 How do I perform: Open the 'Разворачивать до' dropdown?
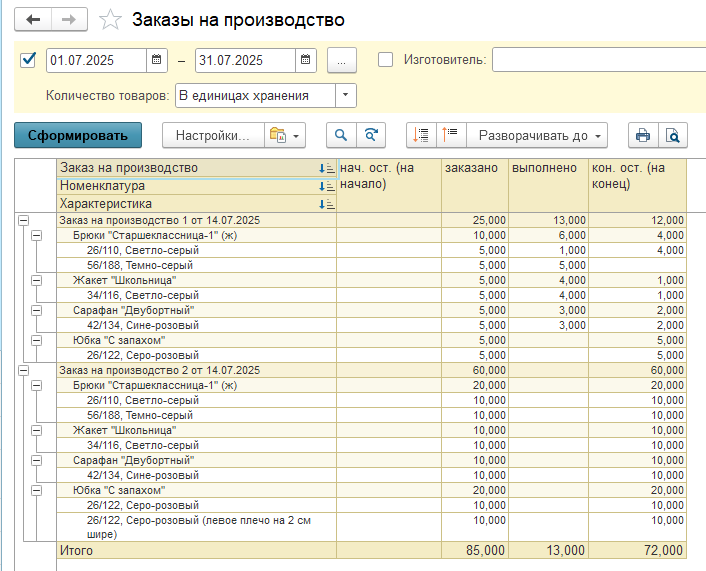coord(537,135)
